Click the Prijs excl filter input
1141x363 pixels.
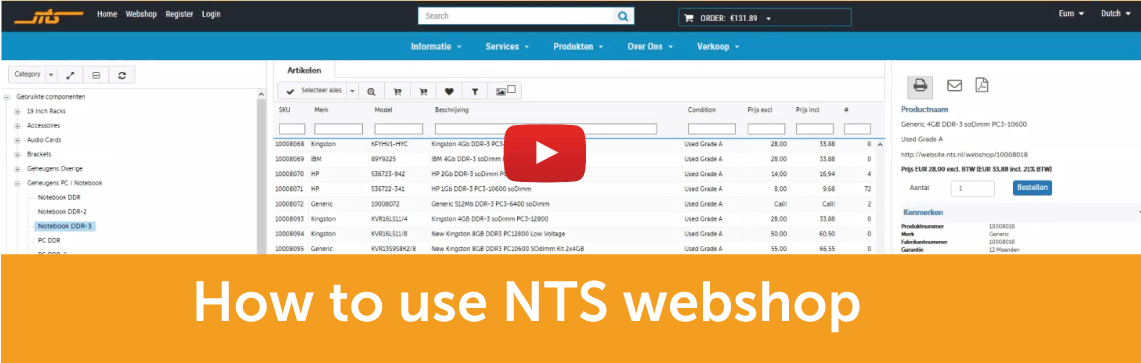click(766, 129)
